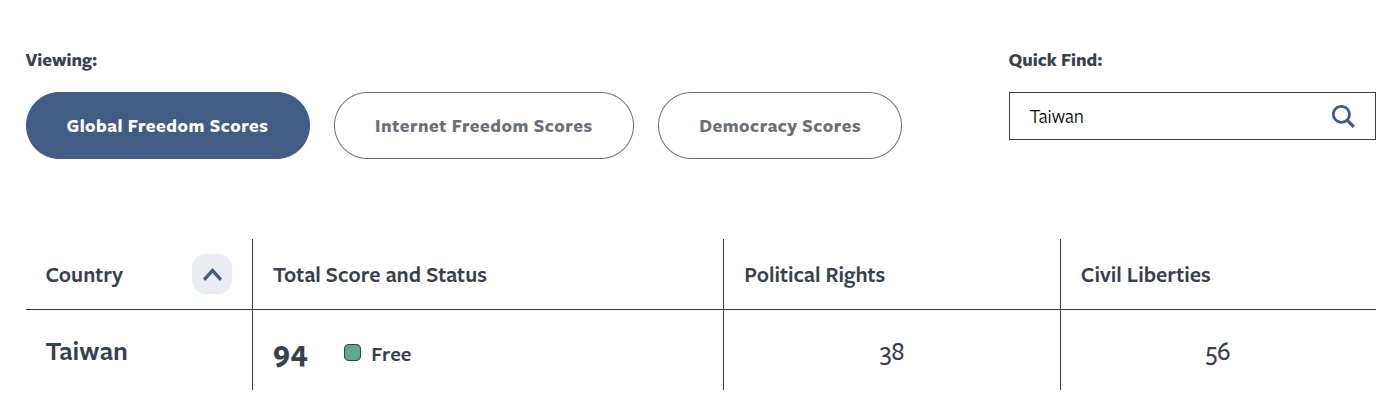Click the Civil Liberties score 56
Screen dimensions: 1400x420
[x=1217, y=353]
